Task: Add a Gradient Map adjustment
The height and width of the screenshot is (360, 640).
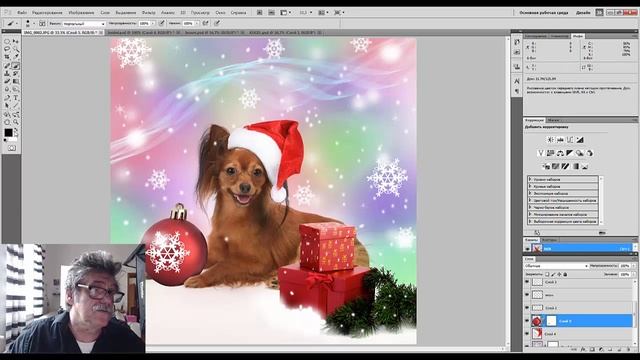Action: pyautogui.click(x=576, y=167)
